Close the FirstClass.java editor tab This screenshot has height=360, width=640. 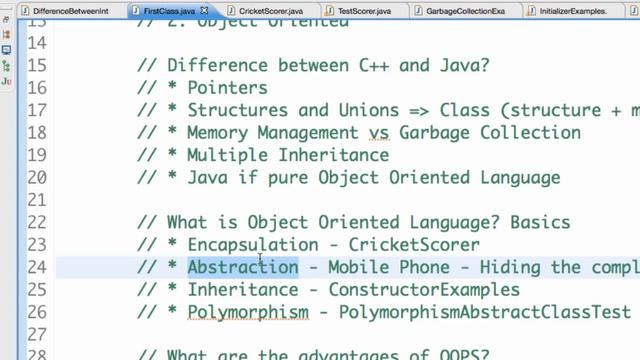(204, 11)
